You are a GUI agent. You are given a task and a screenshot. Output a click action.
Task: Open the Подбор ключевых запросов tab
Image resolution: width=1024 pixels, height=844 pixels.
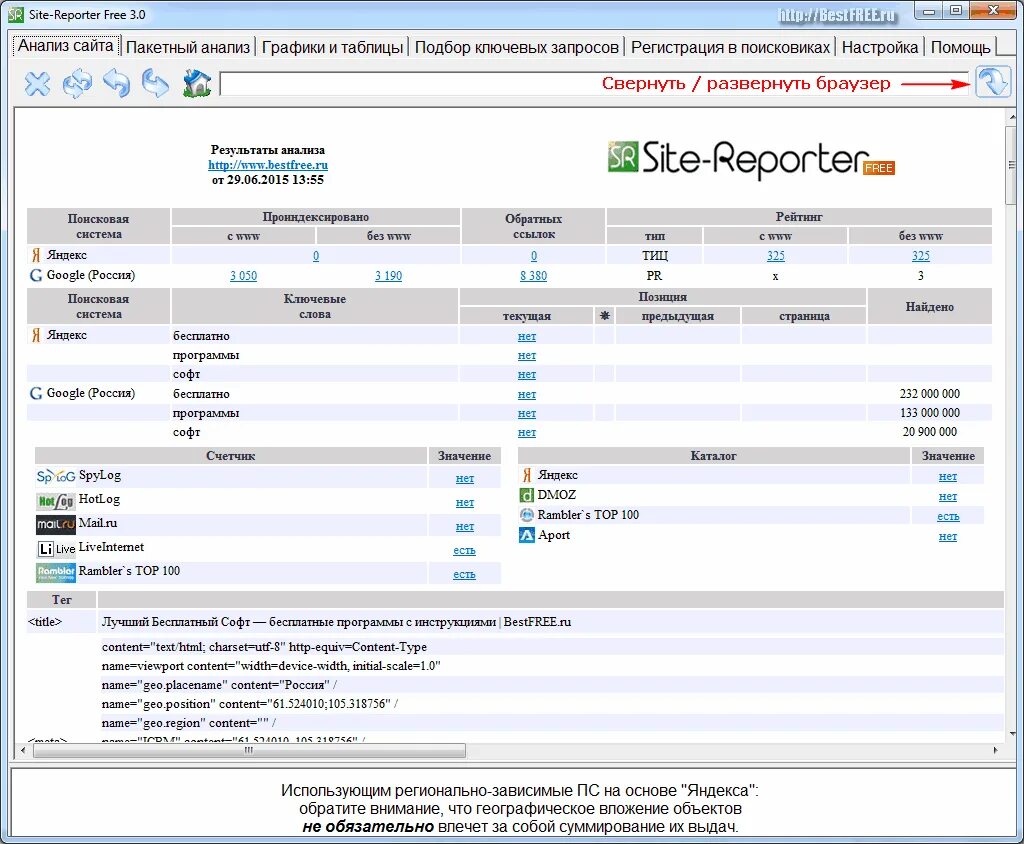[x=517, y=47]
